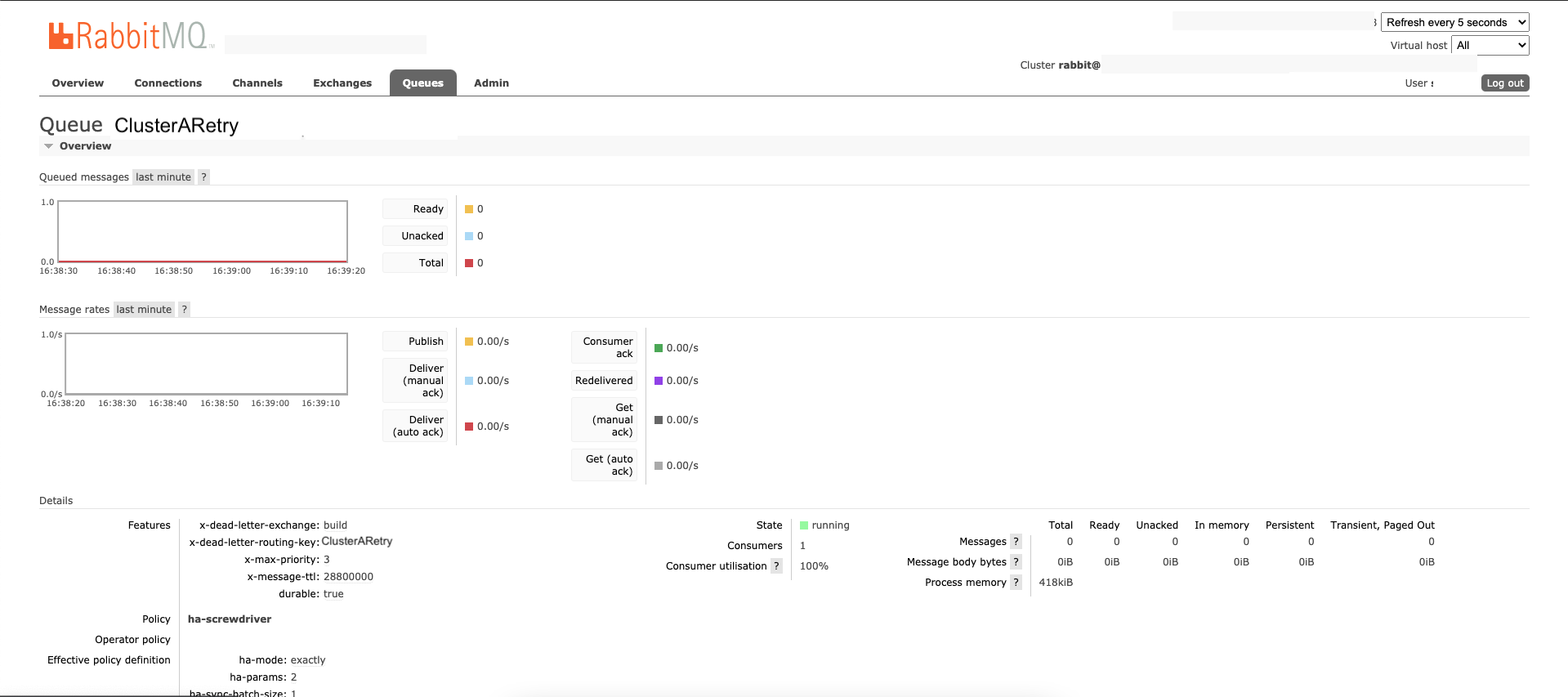Toggle the Total series red swatch
The image size is (1568, 697).
coord(469,263)
